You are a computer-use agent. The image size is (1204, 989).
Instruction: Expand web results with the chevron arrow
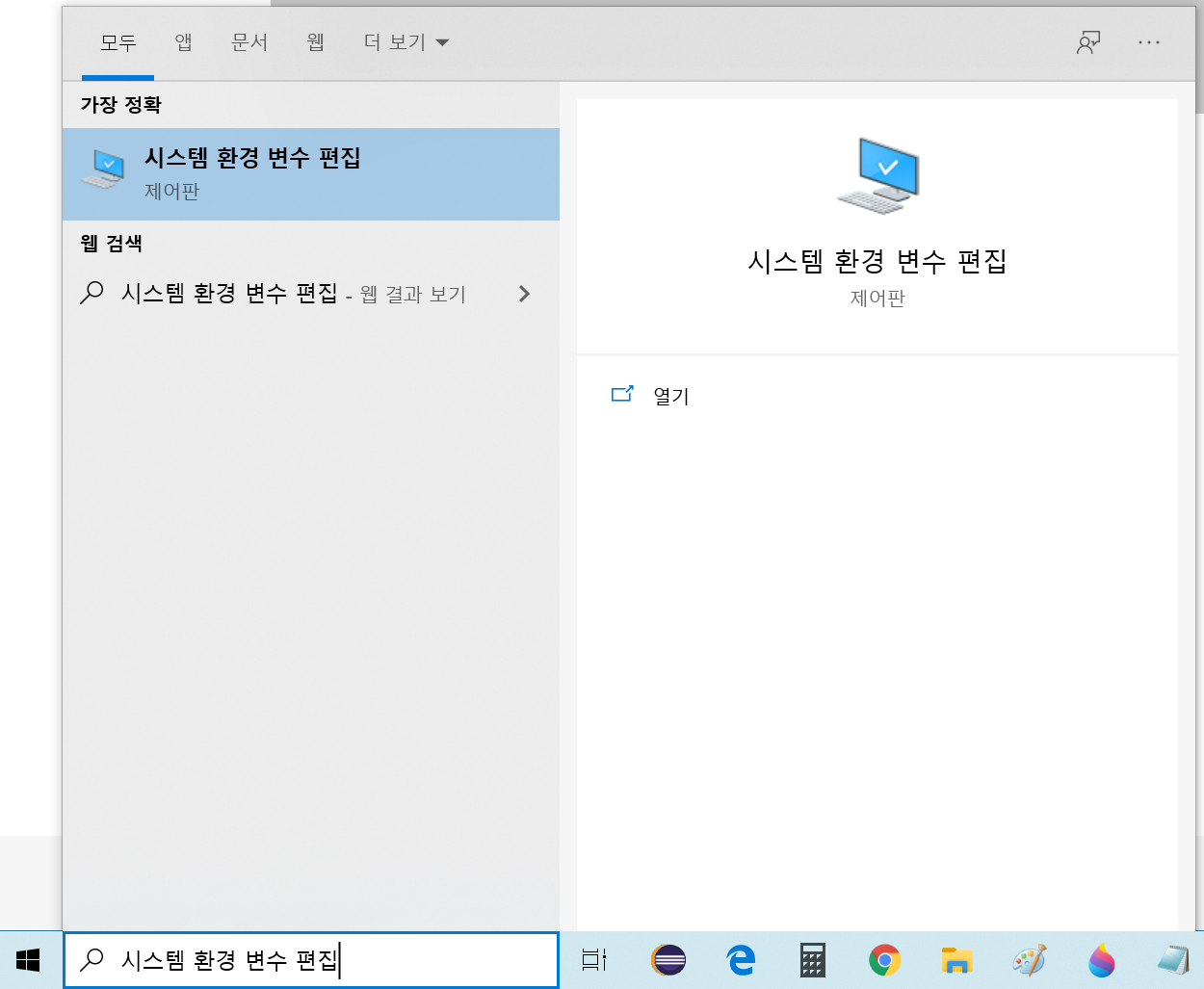click(x=524, y=294)
